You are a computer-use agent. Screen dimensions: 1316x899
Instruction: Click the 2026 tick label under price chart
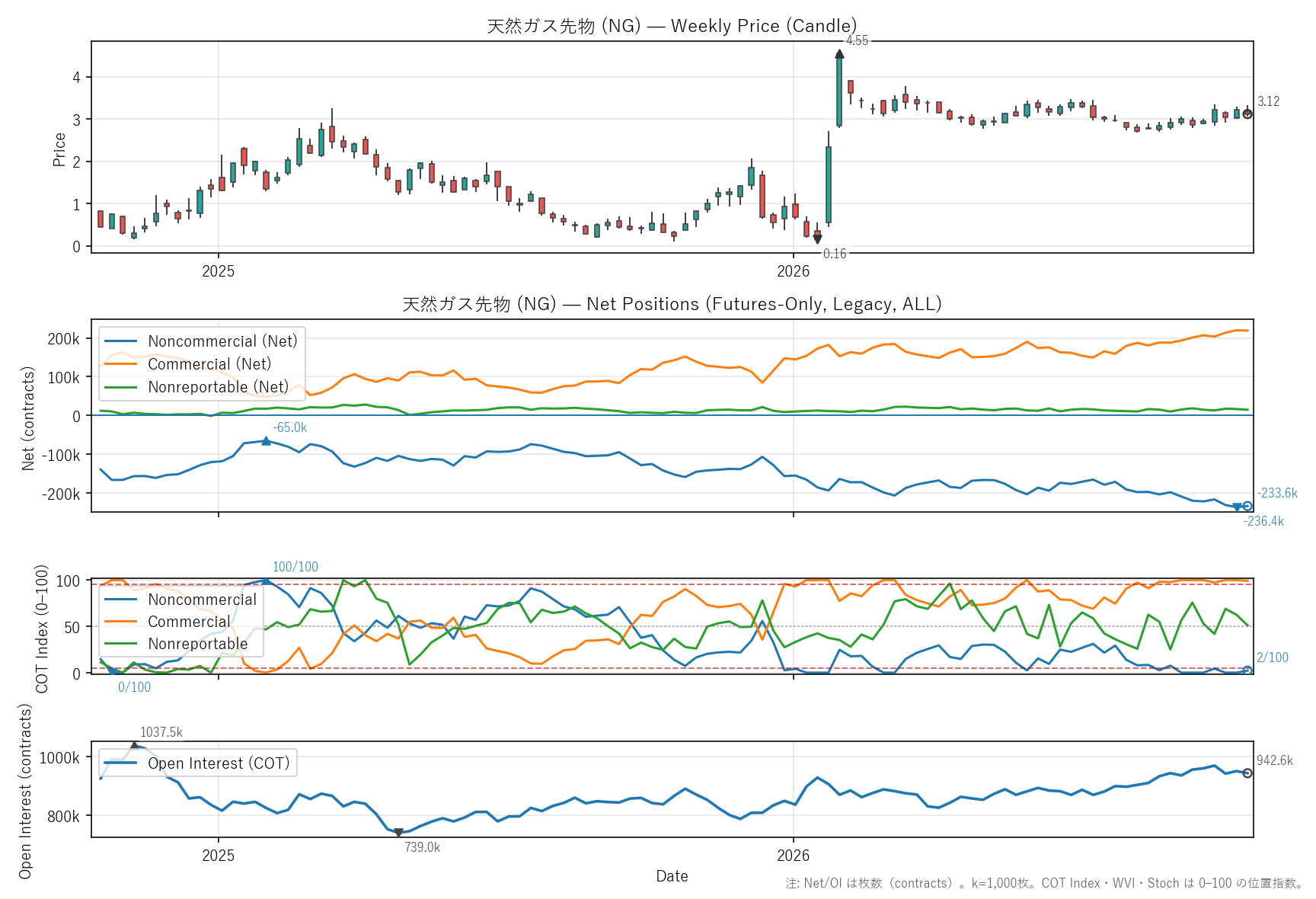[x=793, y=271]
